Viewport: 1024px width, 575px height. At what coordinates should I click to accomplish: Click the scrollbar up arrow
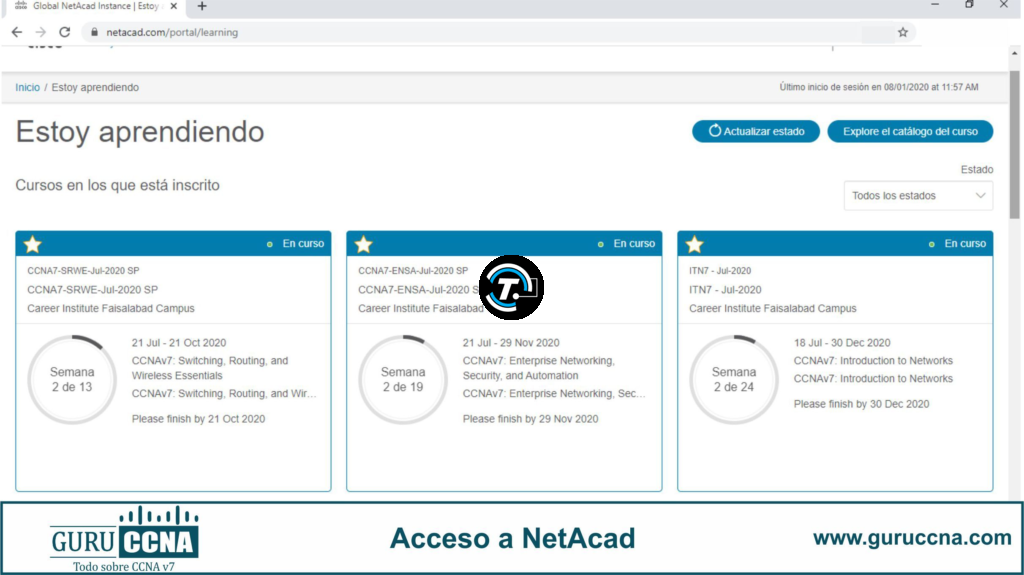pos(1014,54)
